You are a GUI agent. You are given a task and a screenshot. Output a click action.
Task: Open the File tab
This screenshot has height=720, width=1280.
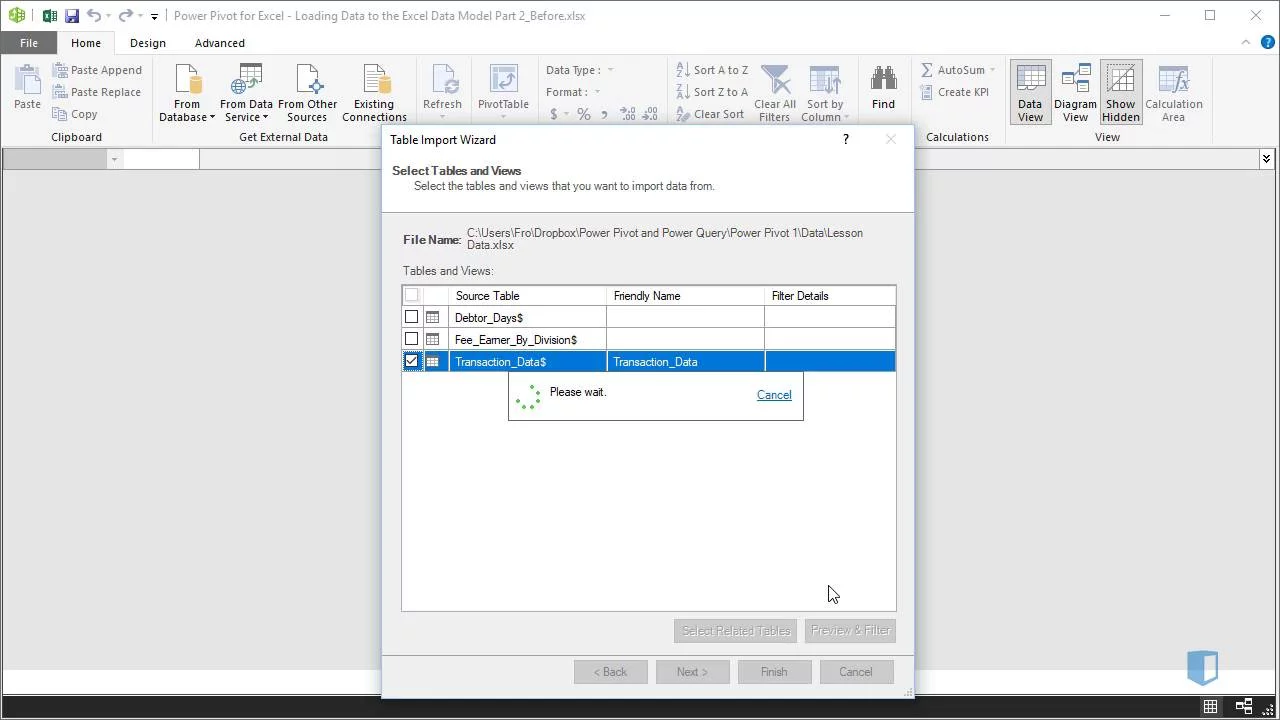pyautogui.click(x=29, y=43)
